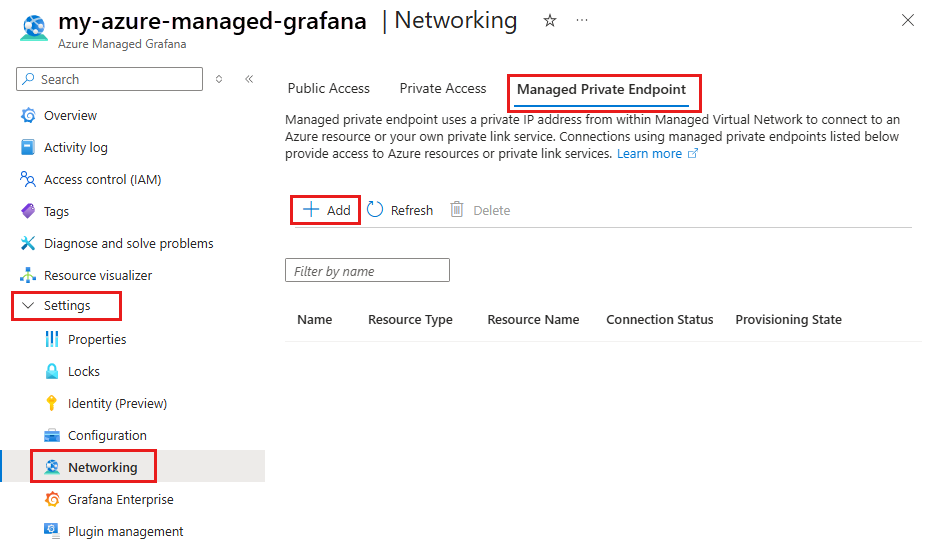Viewport: 944px width, 548px height.
Task: Click the Identity key icon
Action: tap(52, 403)
